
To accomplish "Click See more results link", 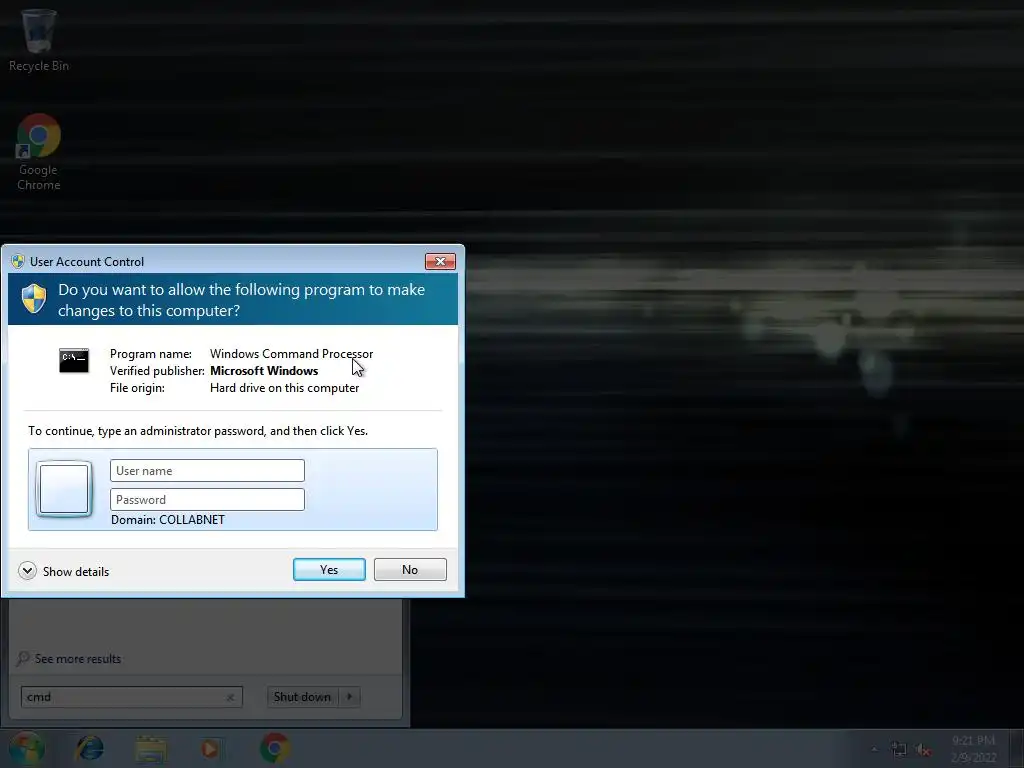I will pos(78,659).
